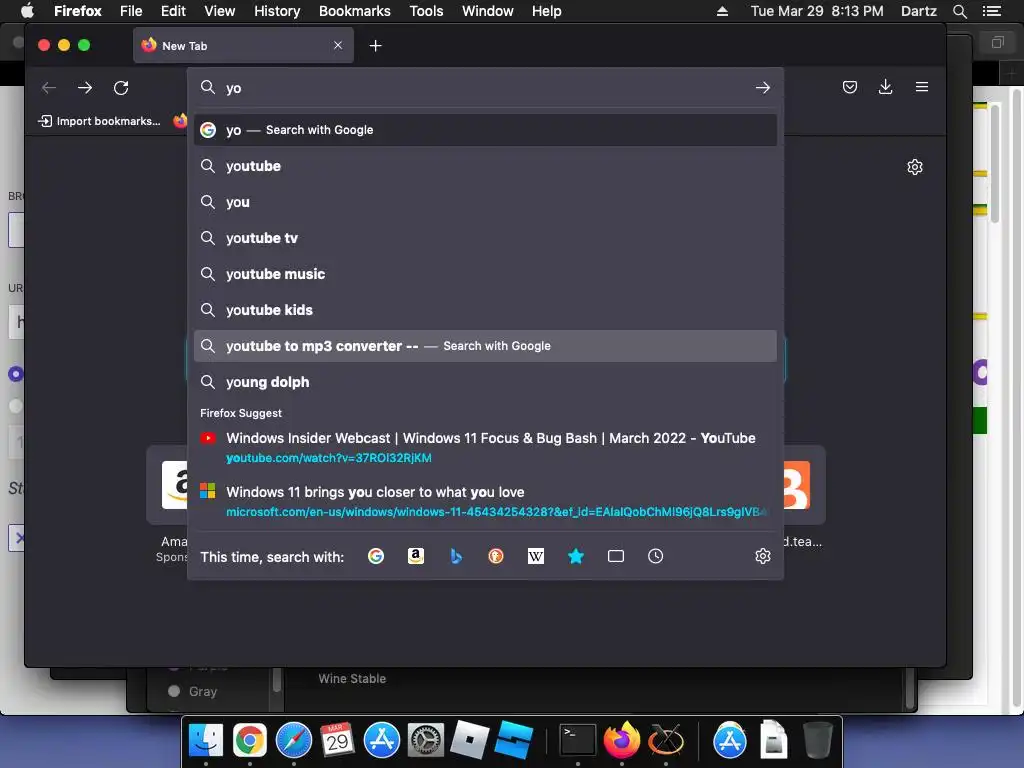Open System Preferences from the Dock
The width and height of the screenshot is (1024, 768).
point(426,741)
